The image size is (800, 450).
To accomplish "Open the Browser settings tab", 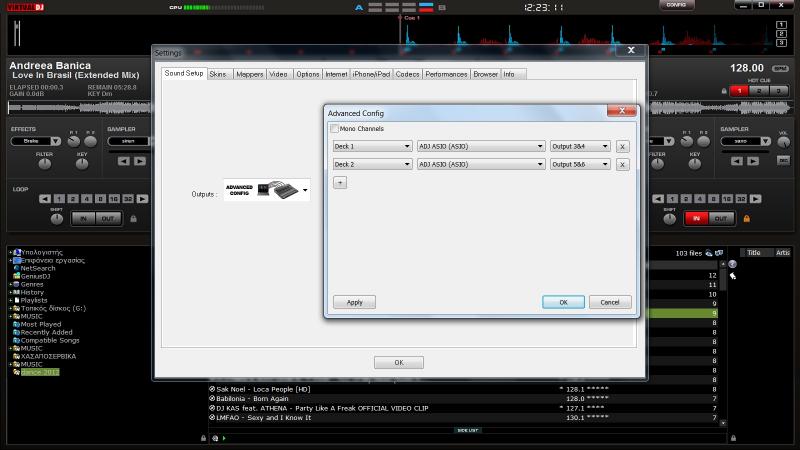I will (485, 74).
